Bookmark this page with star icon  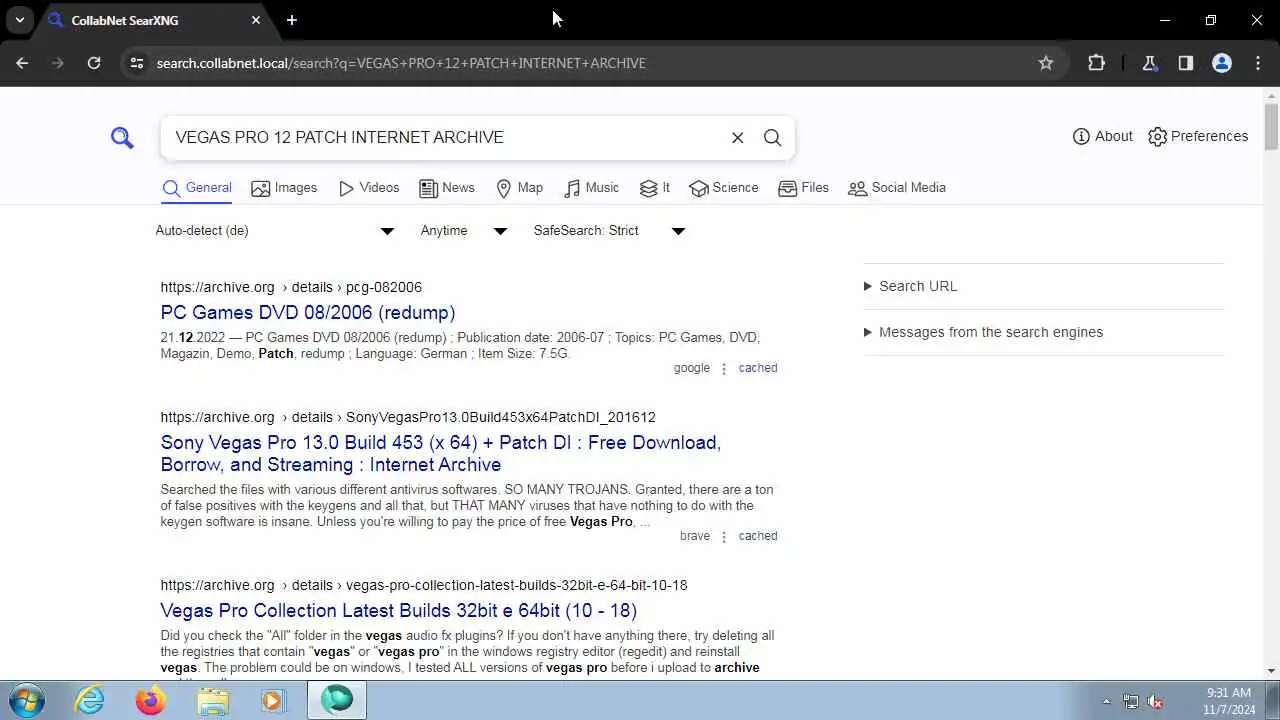point(1046,63)
